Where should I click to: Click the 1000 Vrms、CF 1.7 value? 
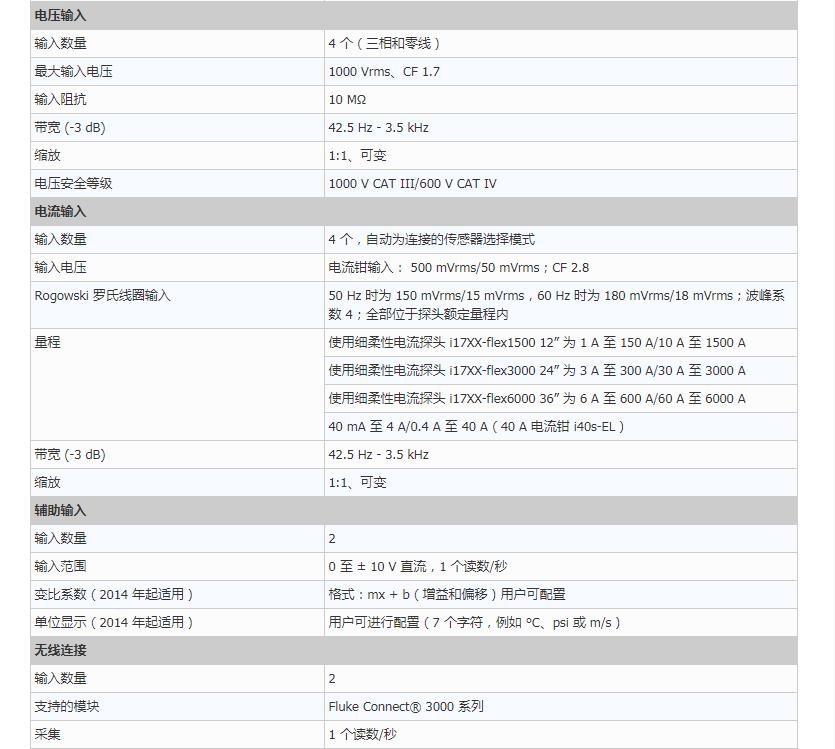tap(384, 72)
